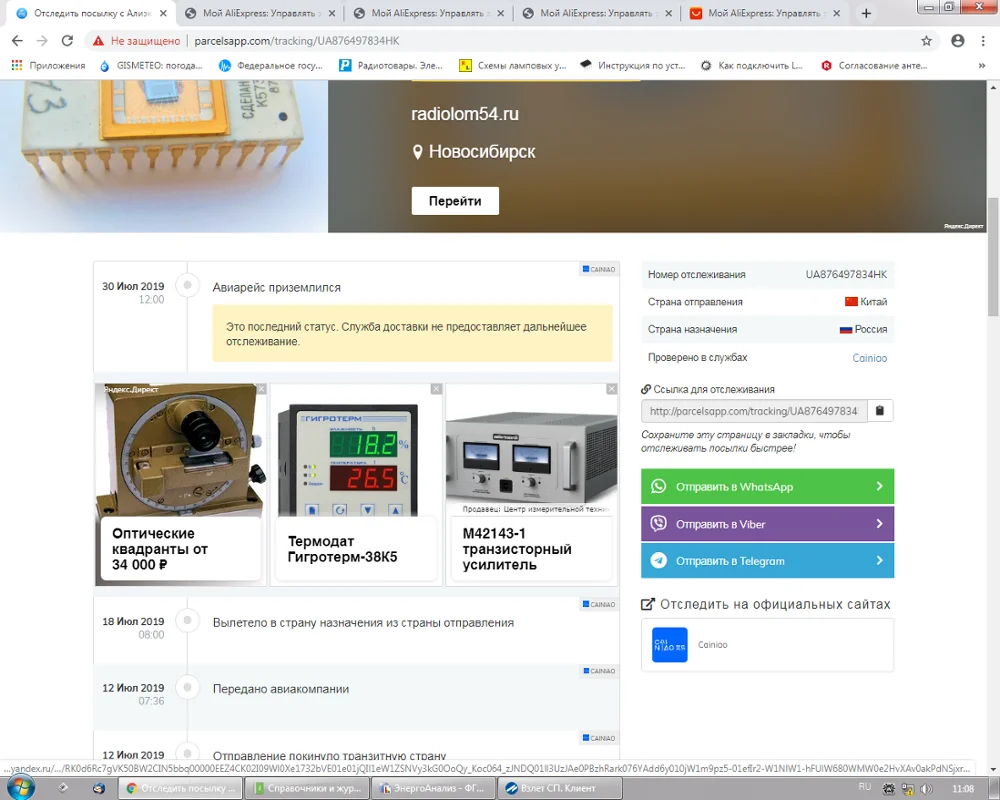Open the Cainiao link under Проверено в службах
Viewport: 1000px width, 800px height.
click(x=869, y=358)
